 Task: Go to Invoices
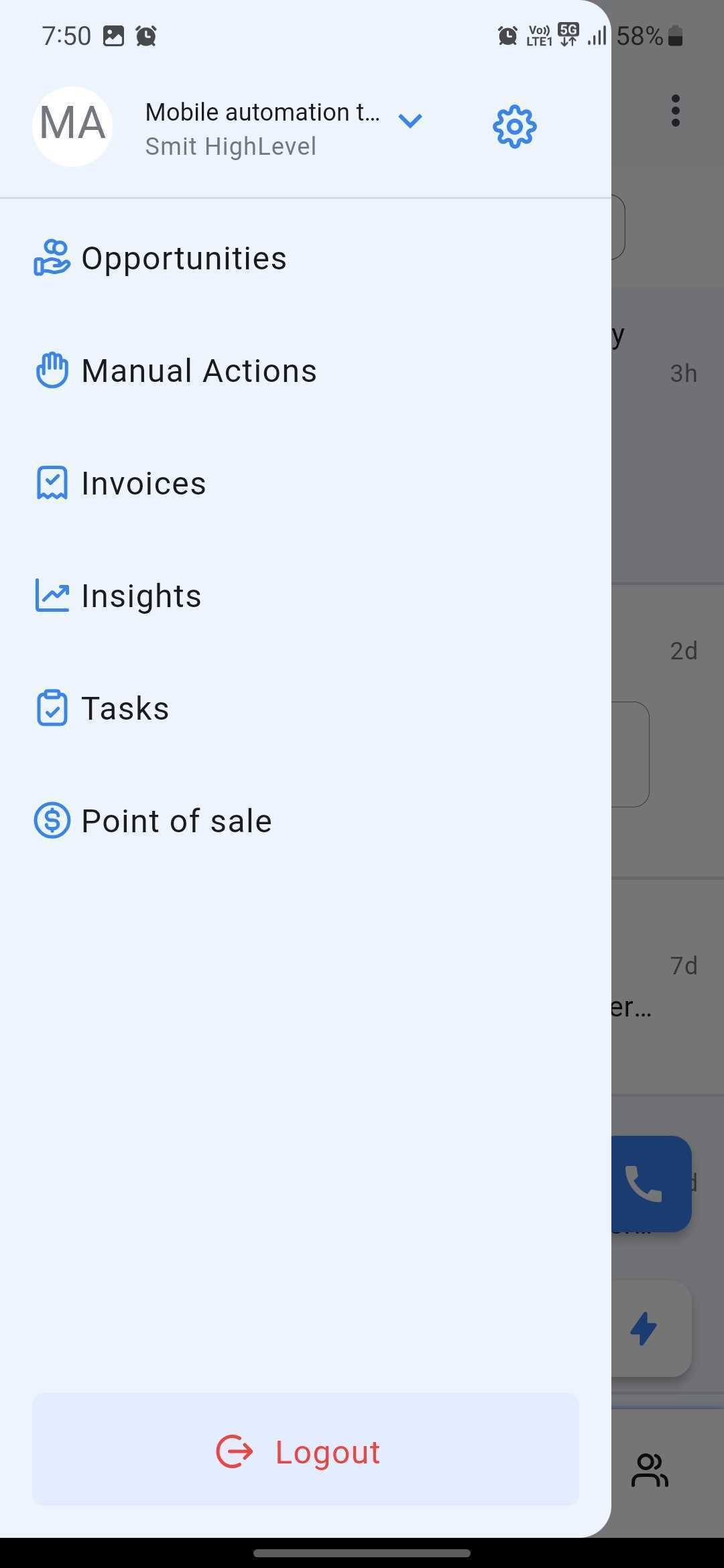tap(306, 483)
